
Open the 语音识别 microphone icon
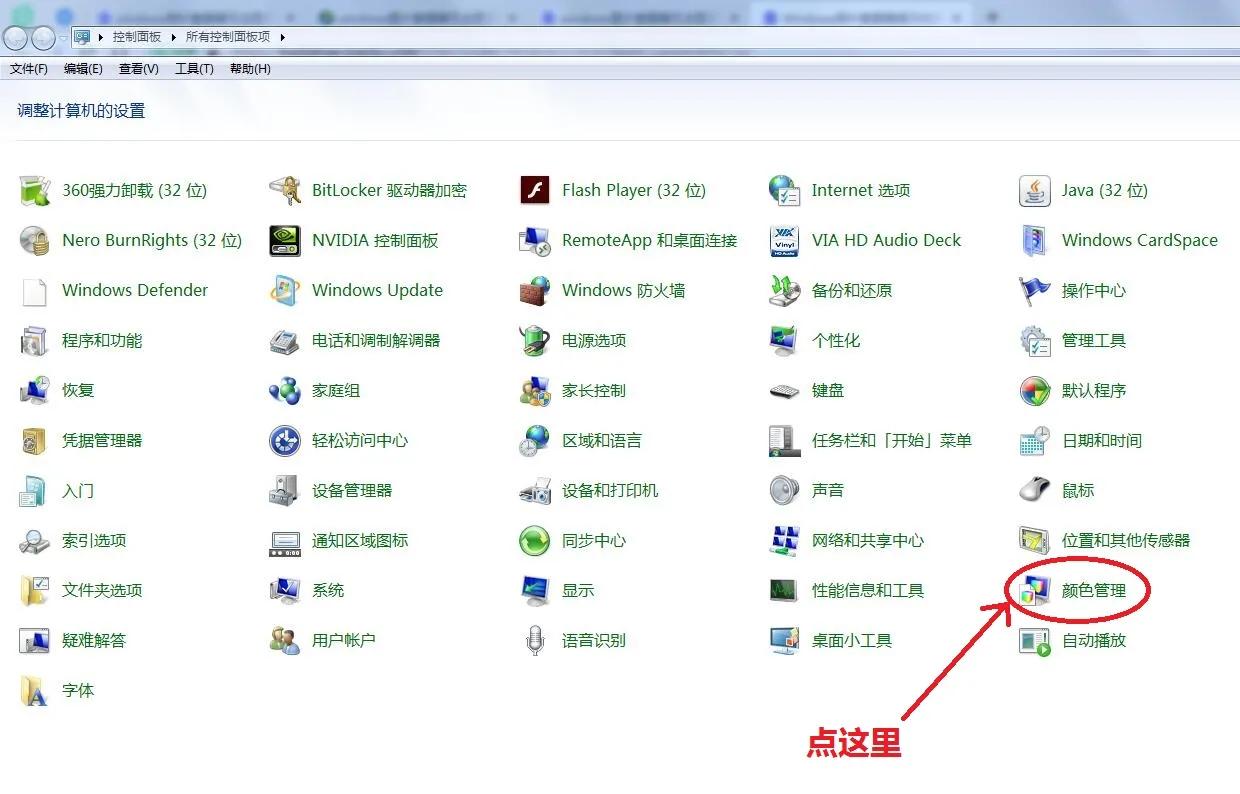(535, 640)
